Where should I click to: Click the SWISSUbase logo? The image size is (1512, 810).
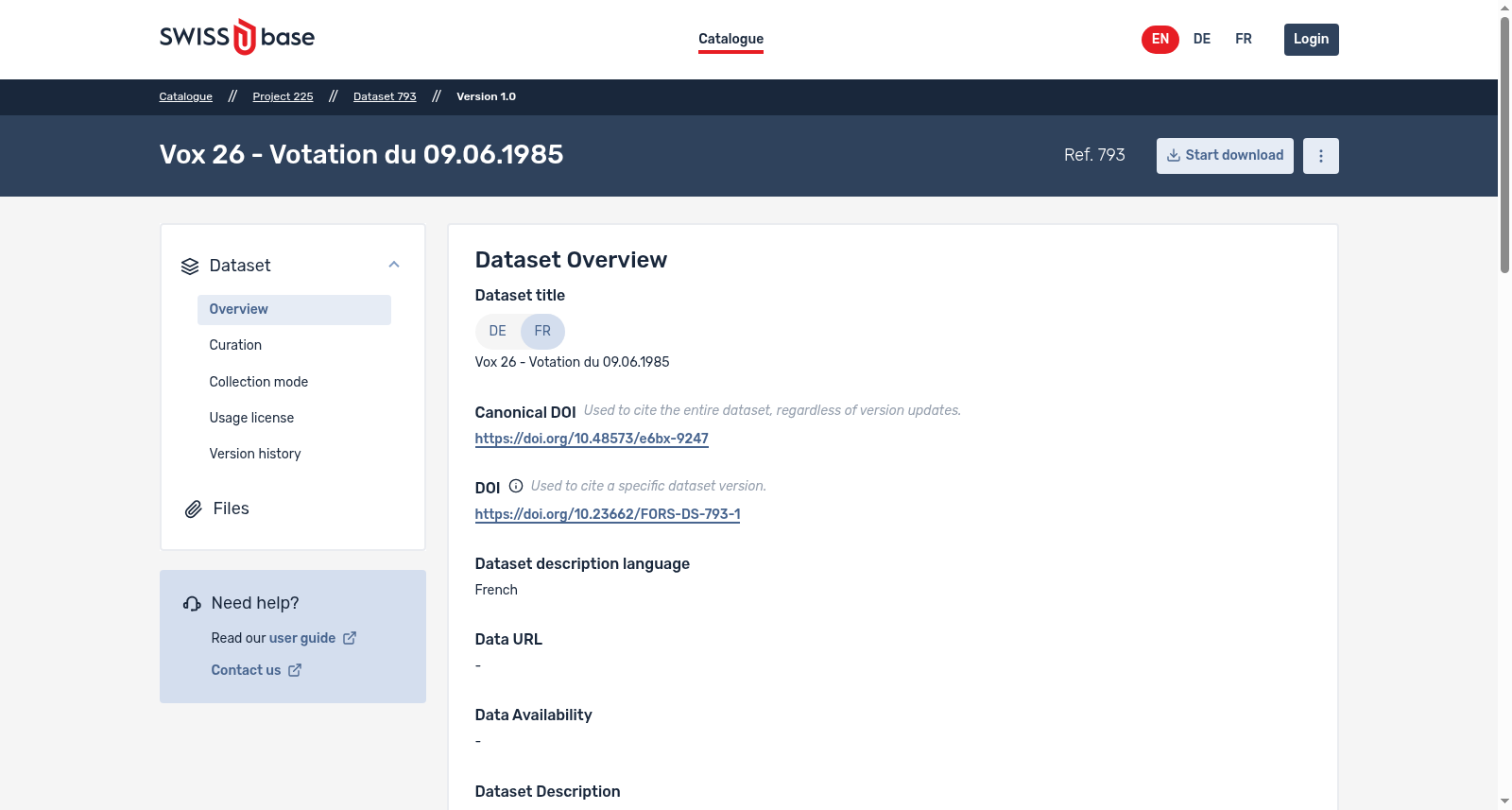(x=237, y=38)
